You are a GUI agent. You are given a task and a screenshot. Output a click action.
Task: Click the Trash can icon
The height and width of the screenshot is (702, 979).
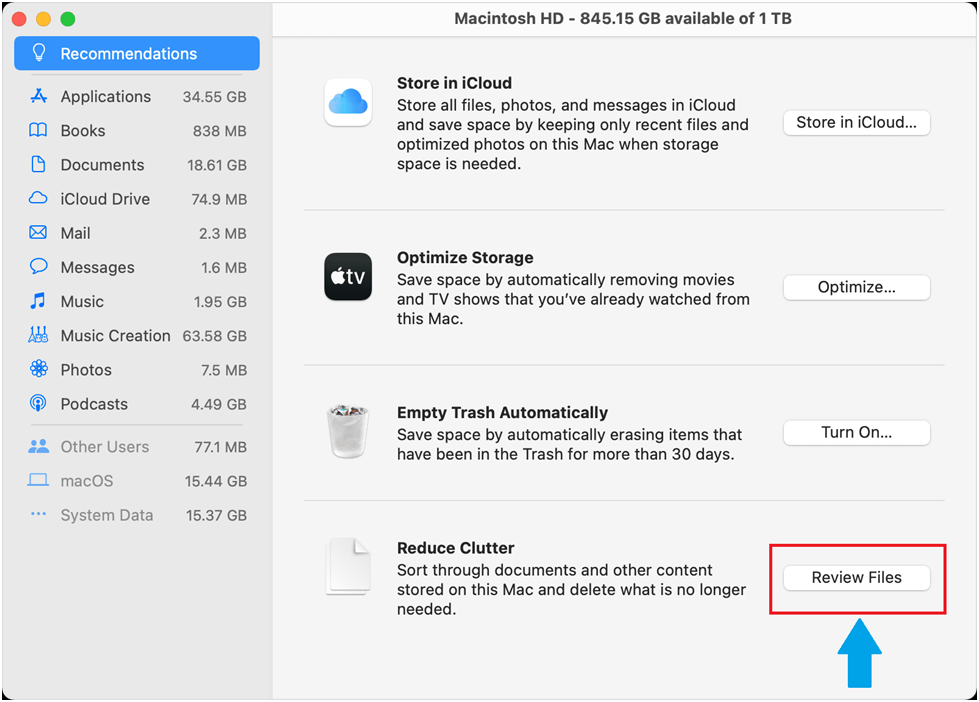348,431
